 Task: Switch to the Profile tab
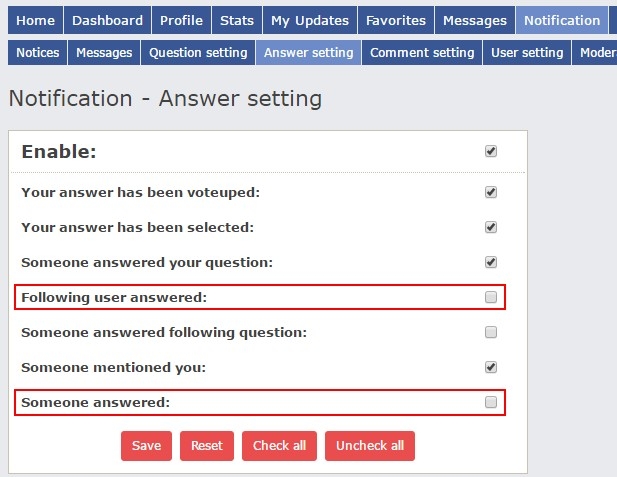point(180,20)
